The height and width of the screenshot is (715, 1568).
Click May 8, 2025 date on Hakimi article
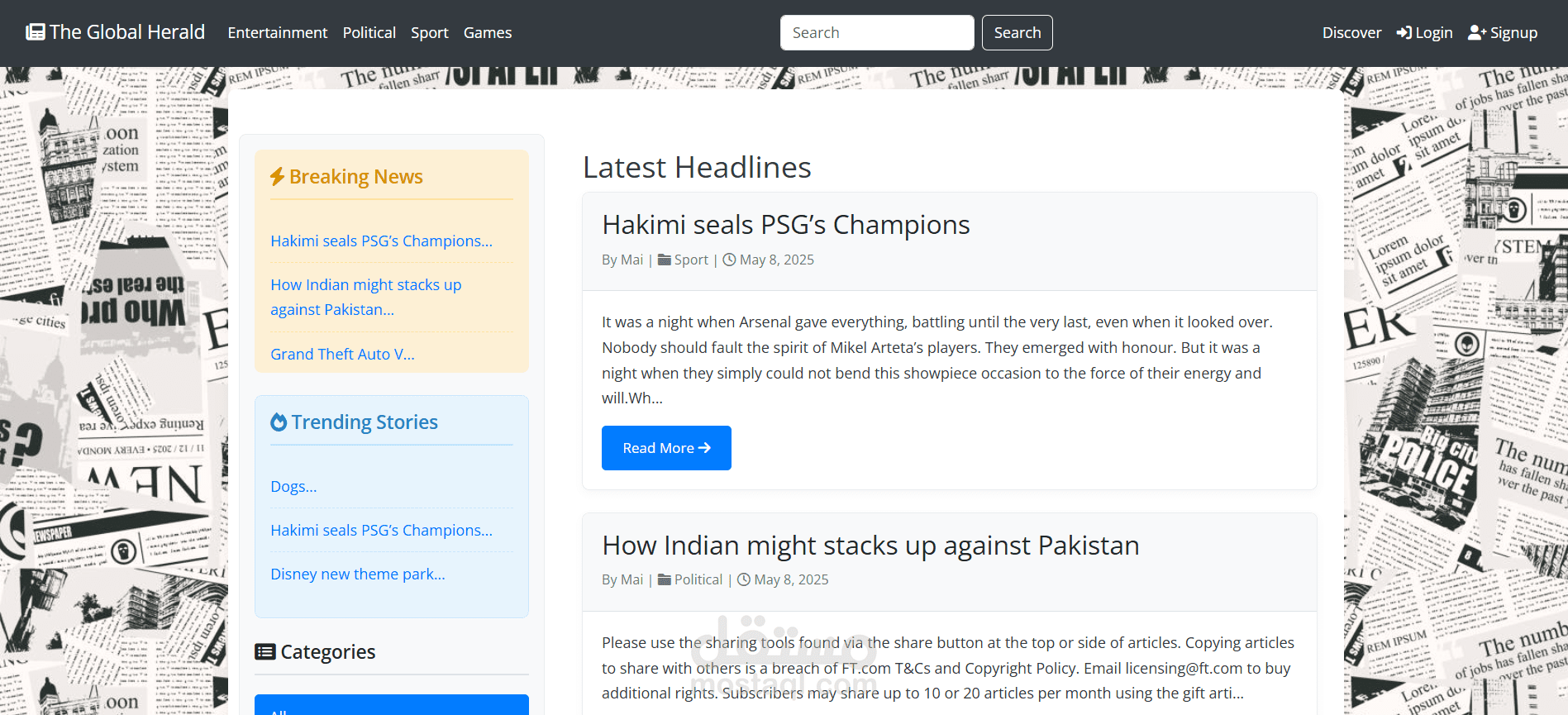pos(777,260)
